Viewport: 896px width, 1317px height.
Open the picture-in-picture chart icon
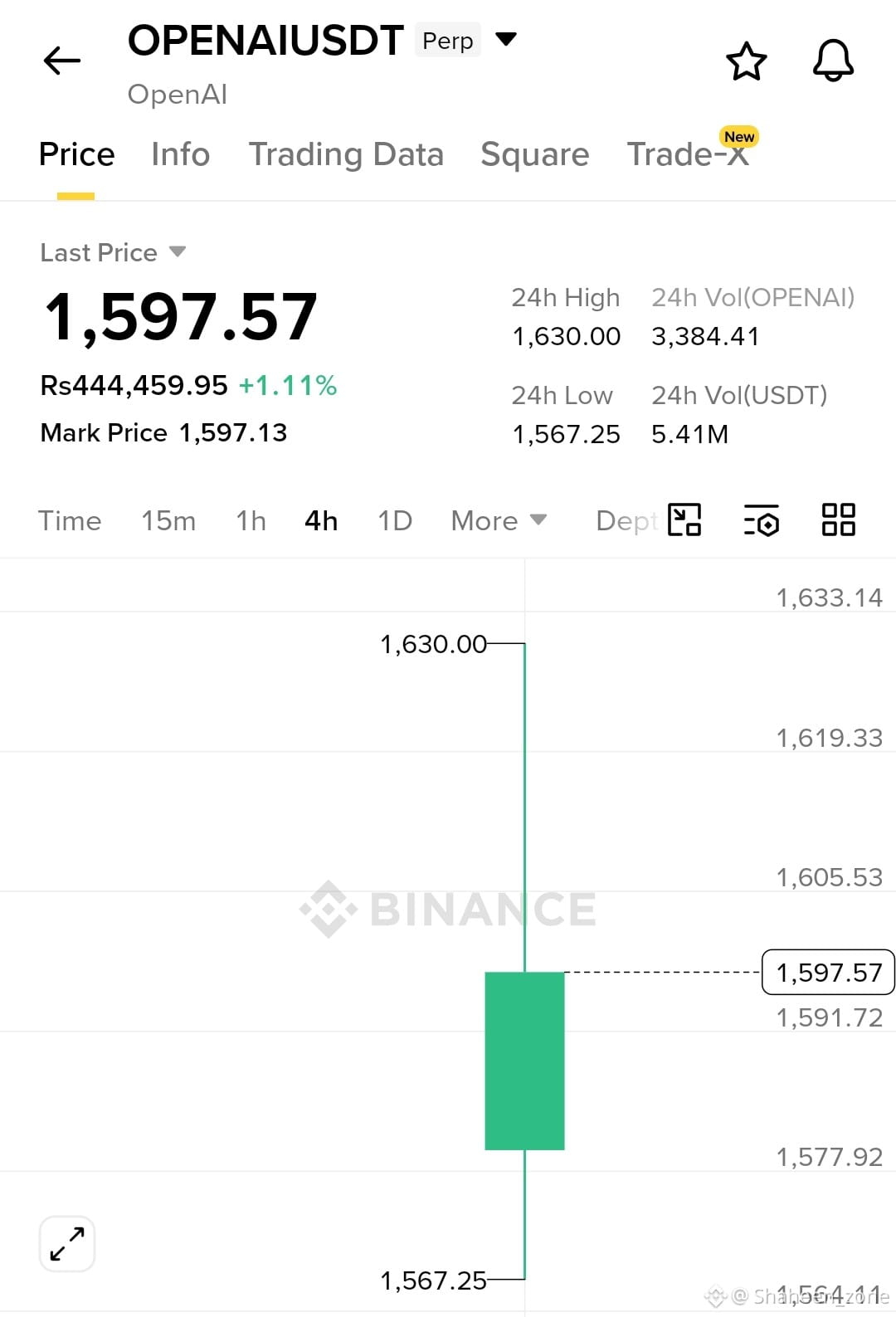coord(684,520)
